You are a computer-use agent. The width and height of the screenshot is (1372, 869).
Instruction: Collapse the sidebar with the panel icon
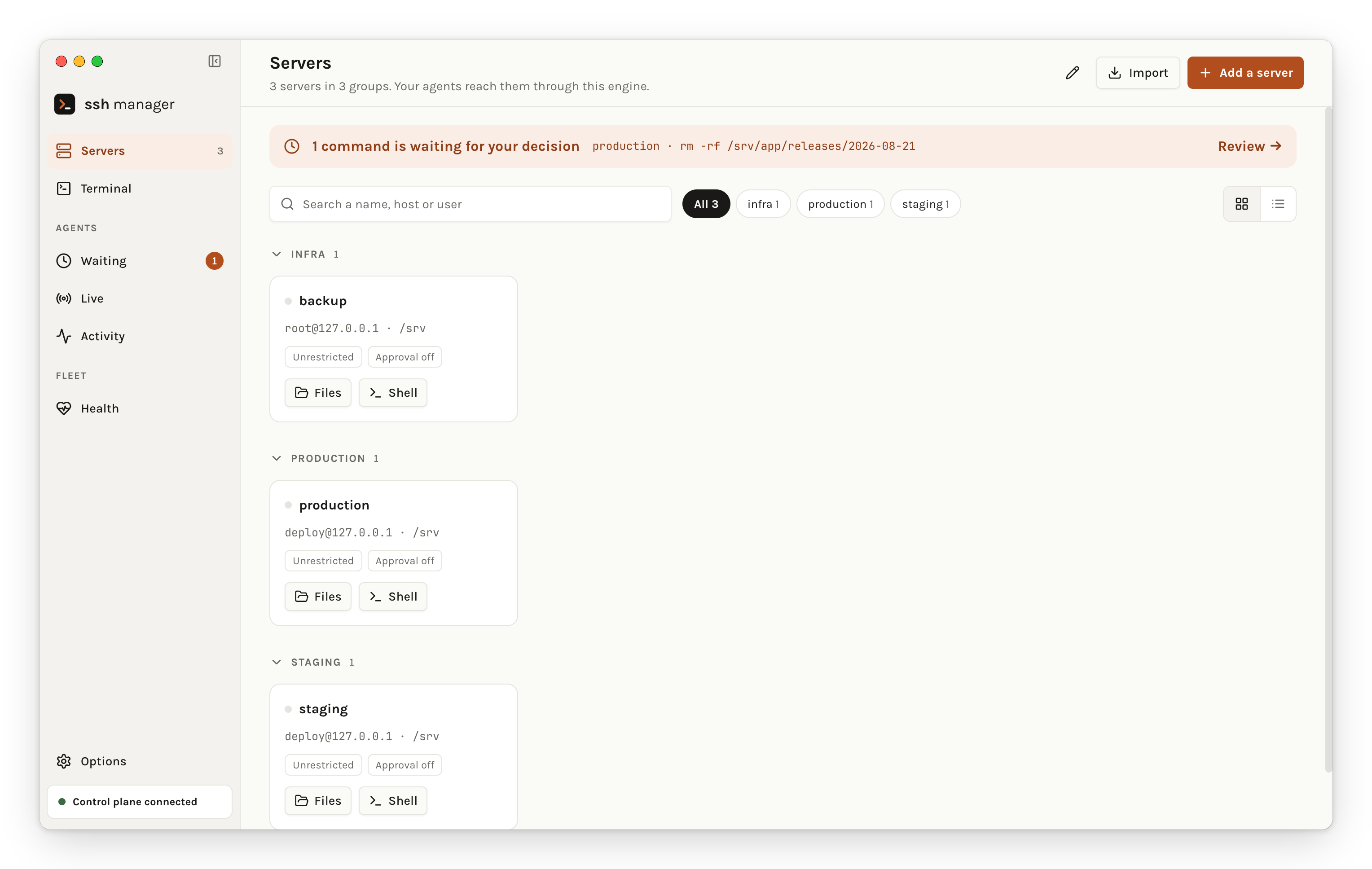(214, 61)
